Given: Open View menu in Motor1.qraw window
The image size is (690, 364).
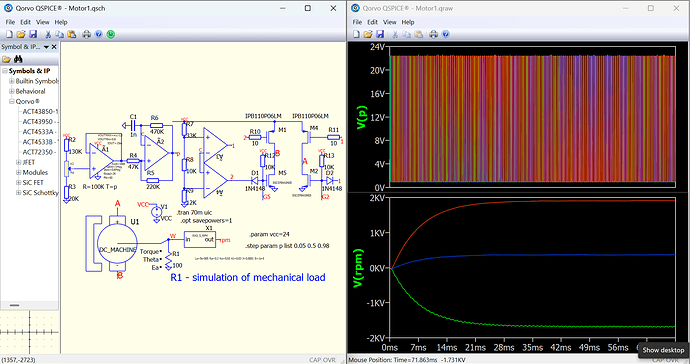Looking at the screenshot, I should pyautogui.click(x=390, y=22).
